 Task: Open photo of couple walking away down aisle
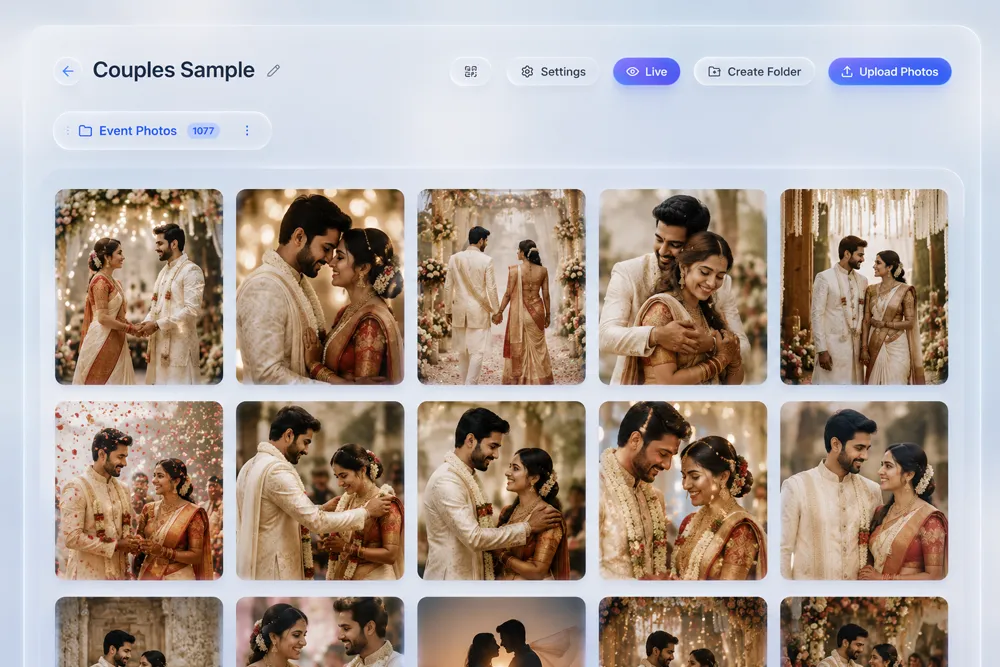click(x=501, y=287)
